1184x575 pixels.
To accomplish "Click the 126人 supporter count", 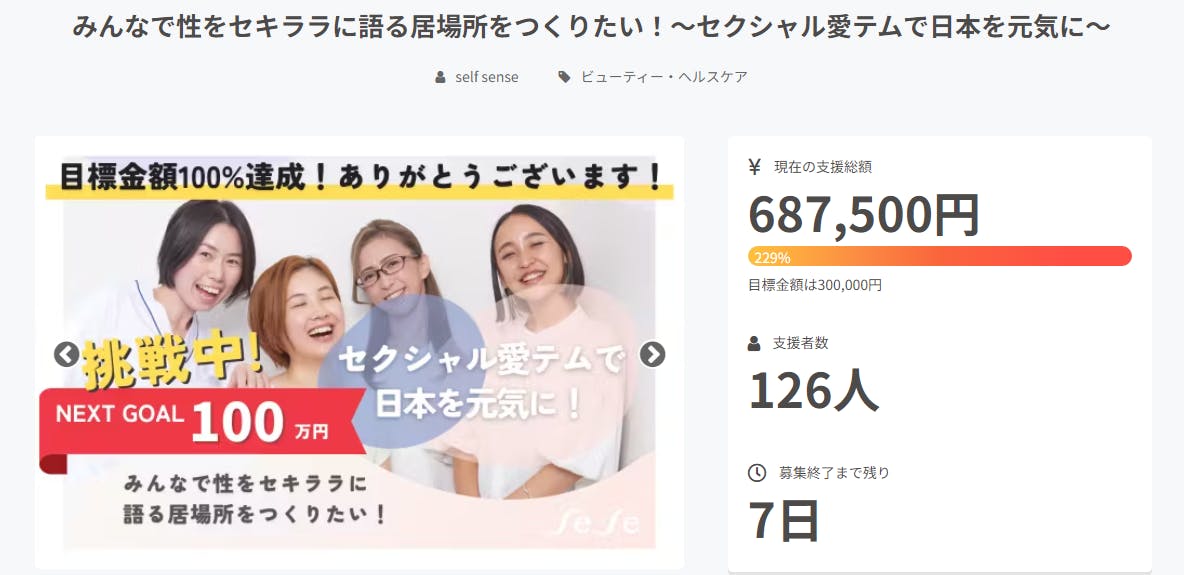I will click(813, 391).
